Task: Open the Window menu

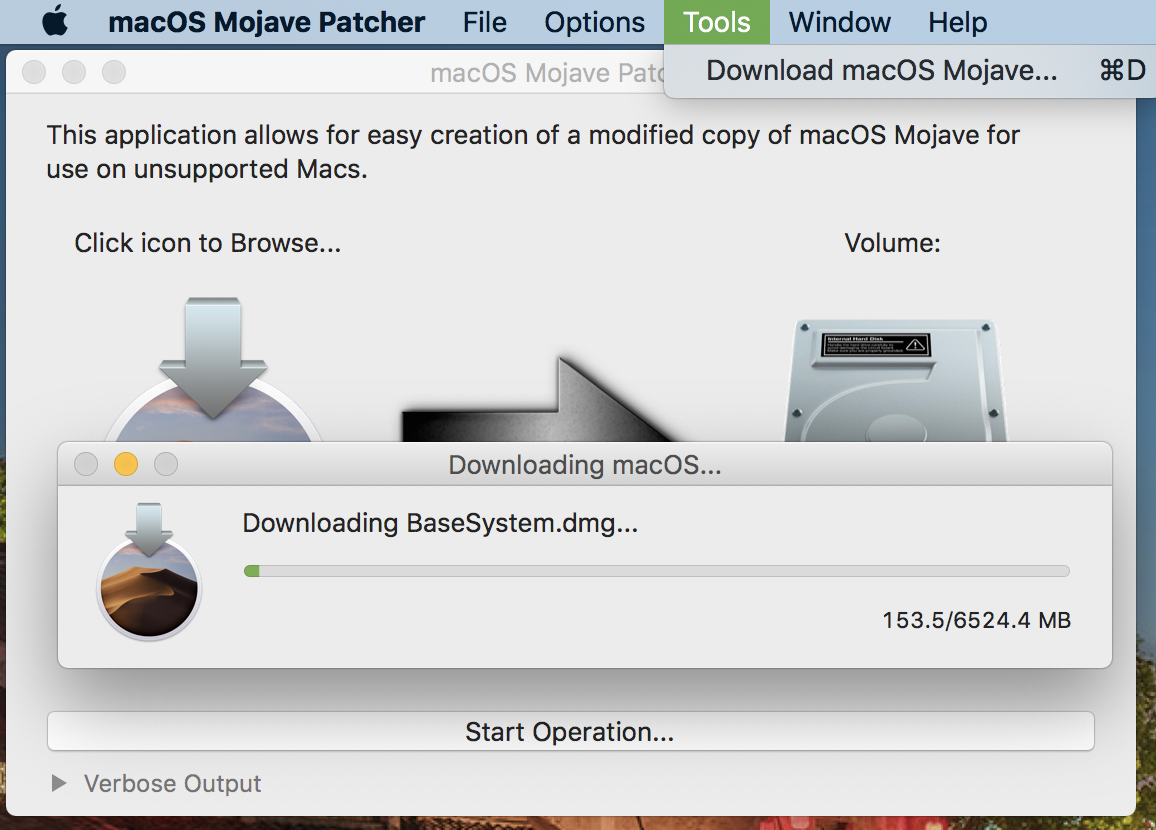Action: click(x=839, y=22)
